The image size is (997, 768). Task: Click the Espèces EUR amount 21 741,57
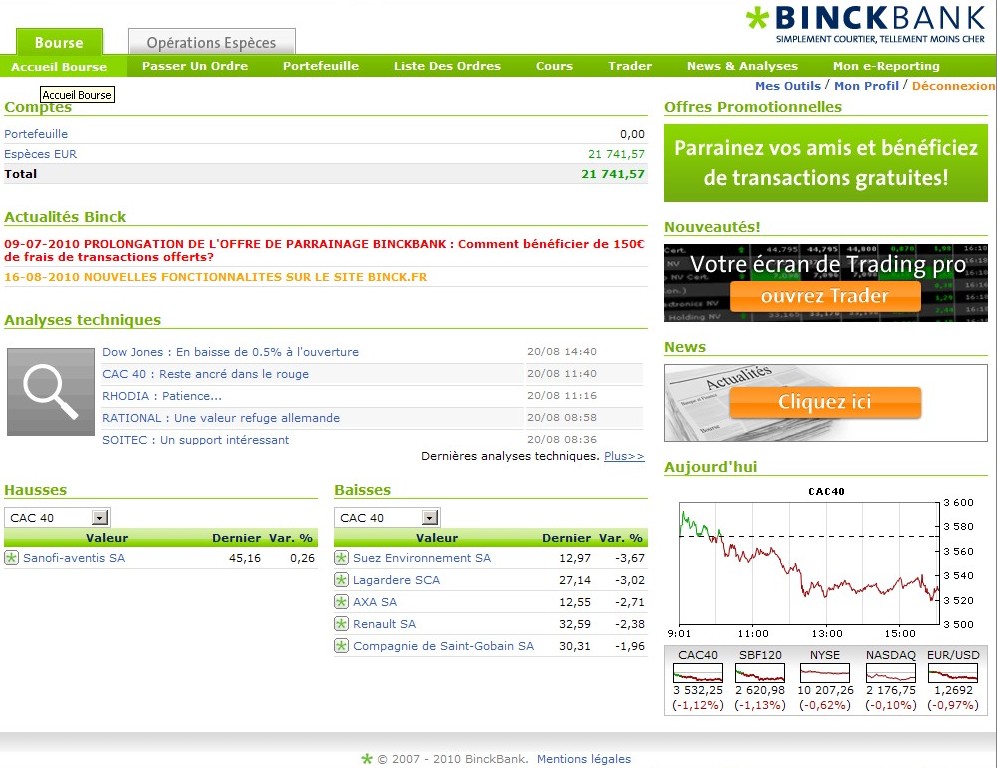[616, 154]
